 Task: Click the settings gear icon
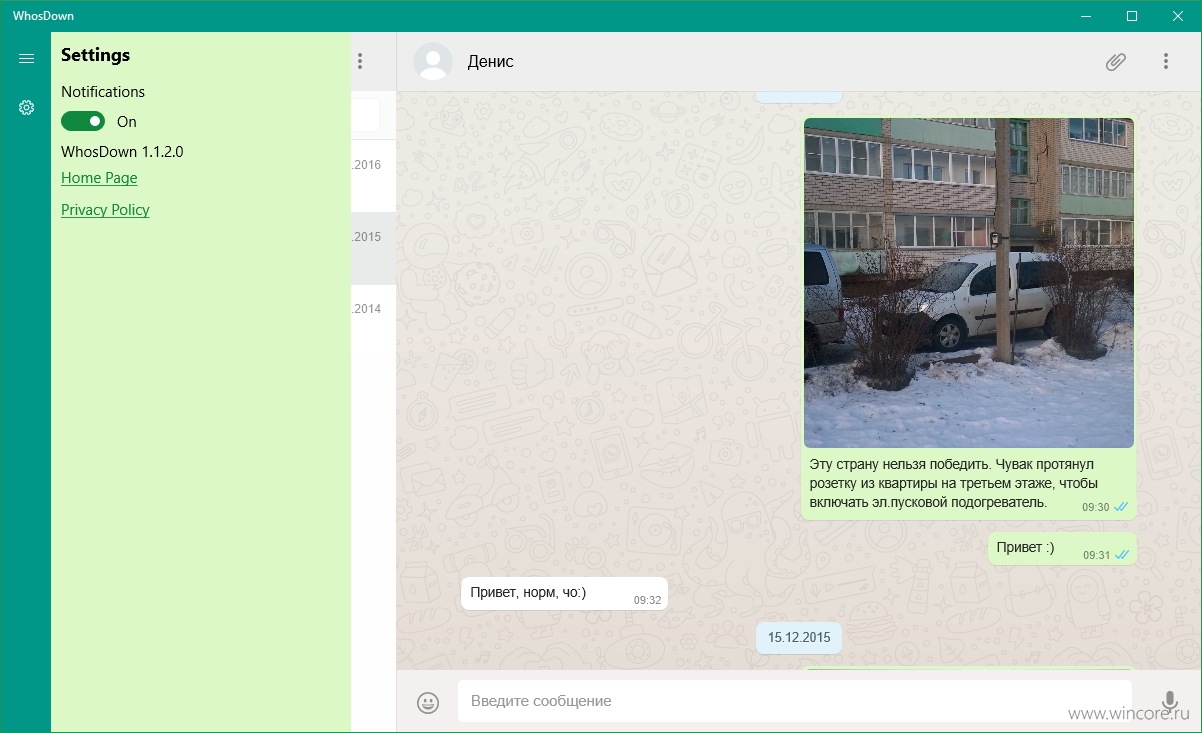coord(26,107)
